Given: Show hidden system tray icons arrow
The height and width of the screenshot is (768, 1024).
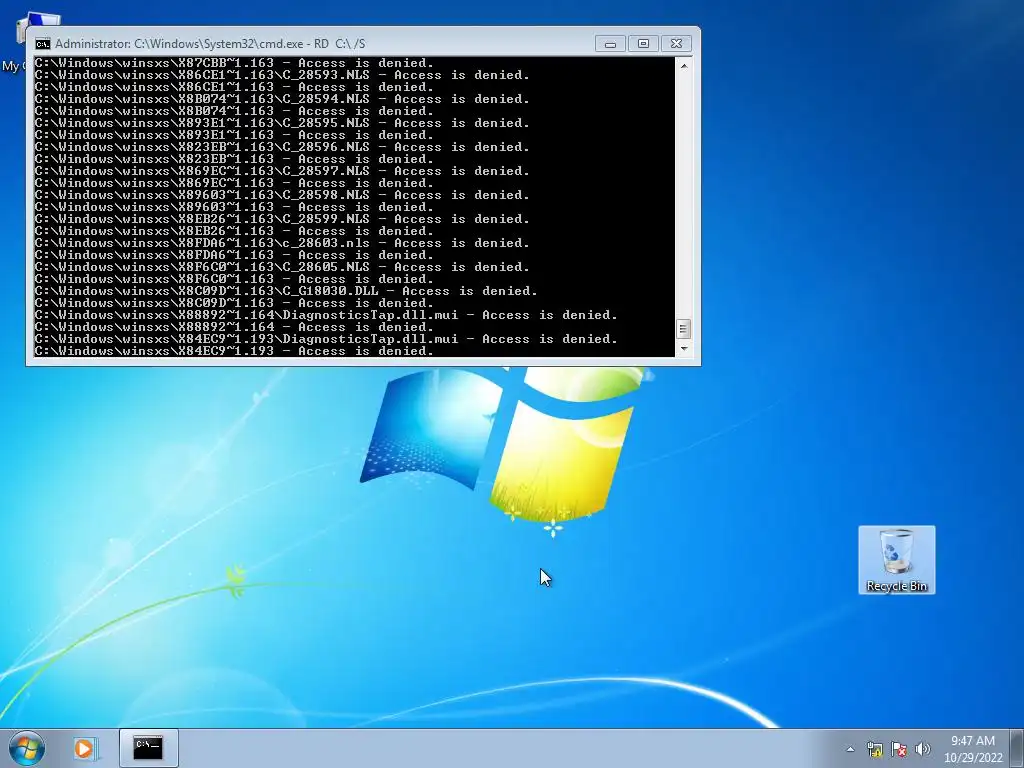Looking at the screenshot, I should [850, 749].
